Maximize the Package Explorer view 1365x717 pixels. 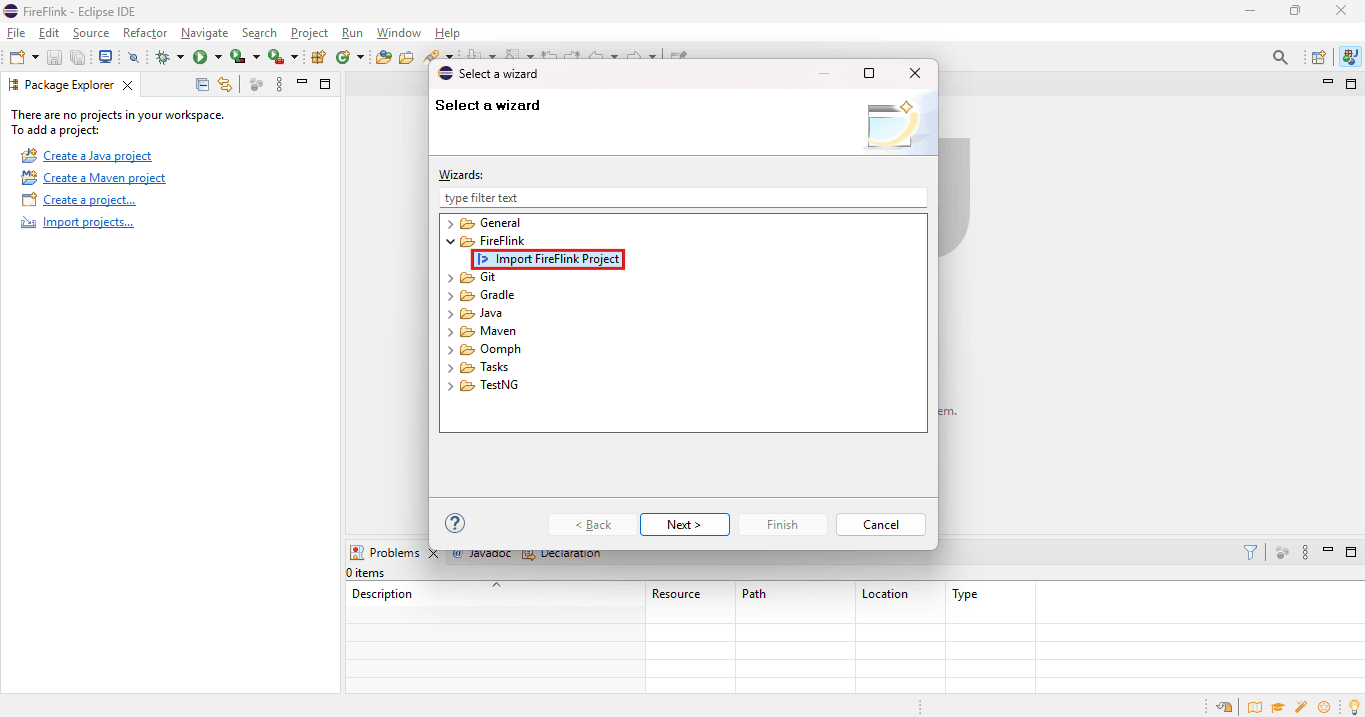pos(325,85)
